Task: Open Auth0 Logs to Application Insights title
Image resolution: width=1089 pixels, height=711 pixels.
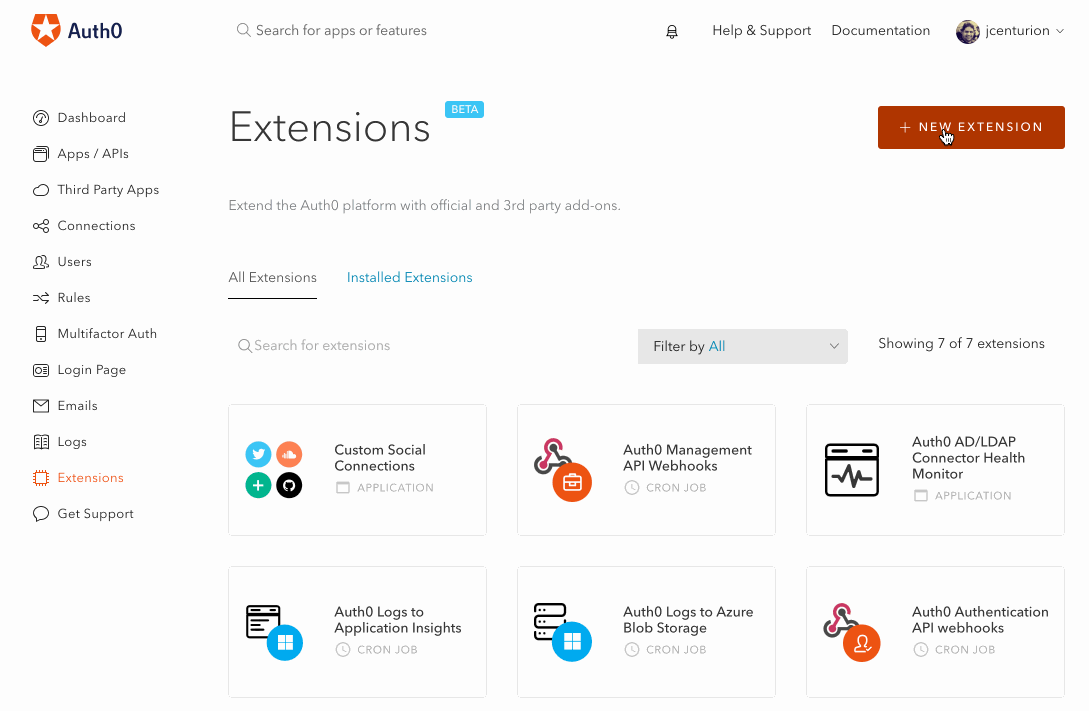Action: [x=398, y=620]
